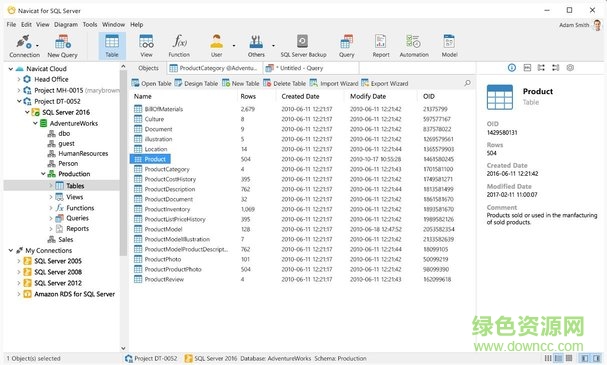The height and width of the screenshot is (365, 607).
Task: Open SQL Server Backup tool
Action: [x=303, y=46]
